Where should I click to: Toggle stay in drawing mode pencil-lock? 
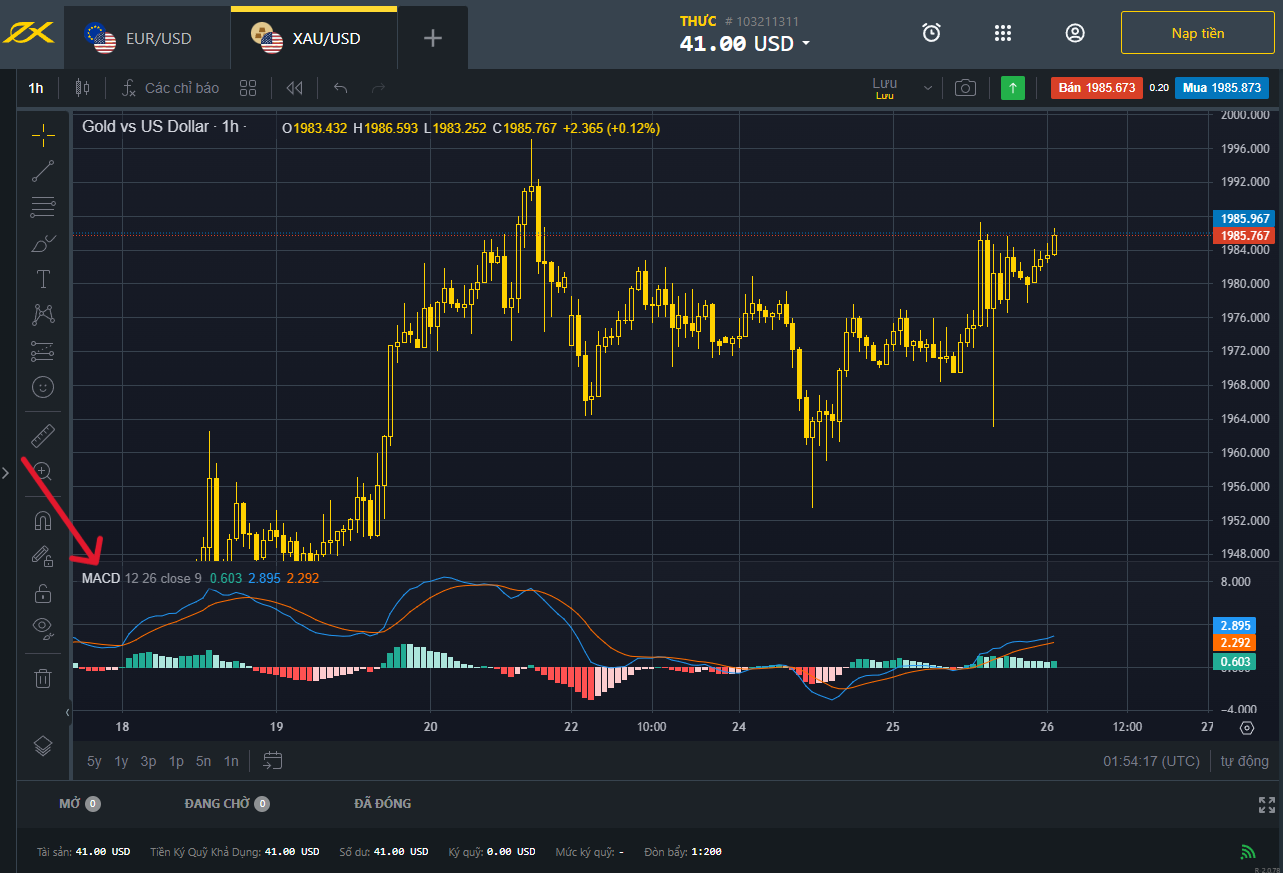[x=43, y=557]
